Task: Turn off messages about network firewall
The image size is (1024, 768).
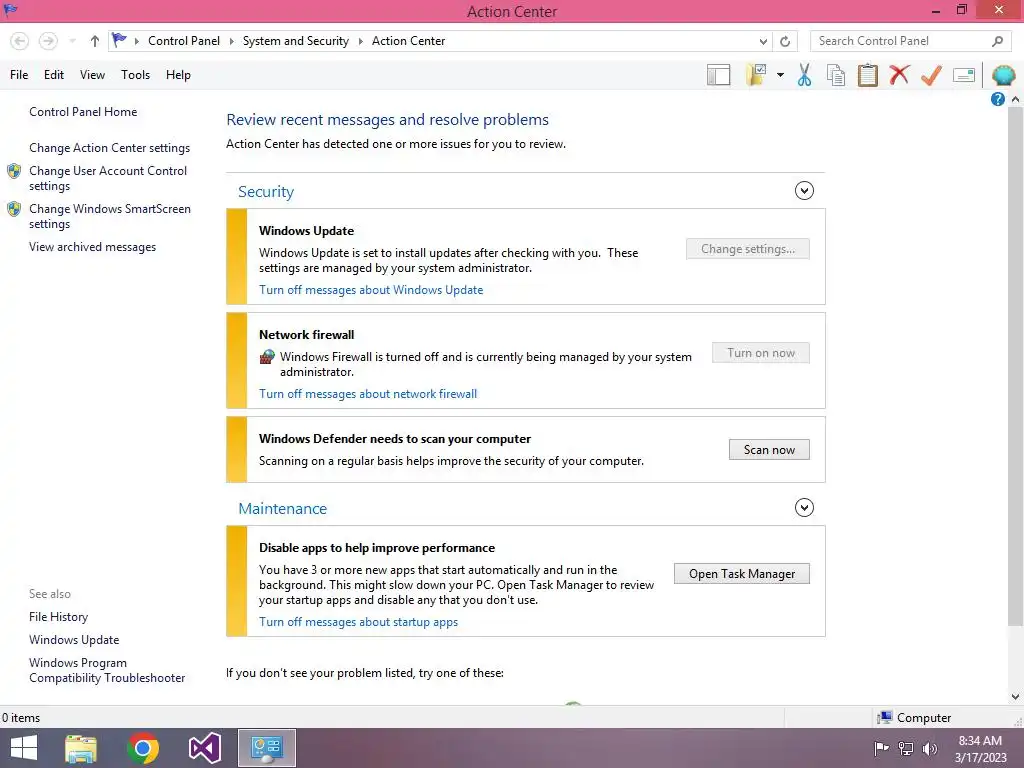Action: pyautogui.click(x=368, y=394)
